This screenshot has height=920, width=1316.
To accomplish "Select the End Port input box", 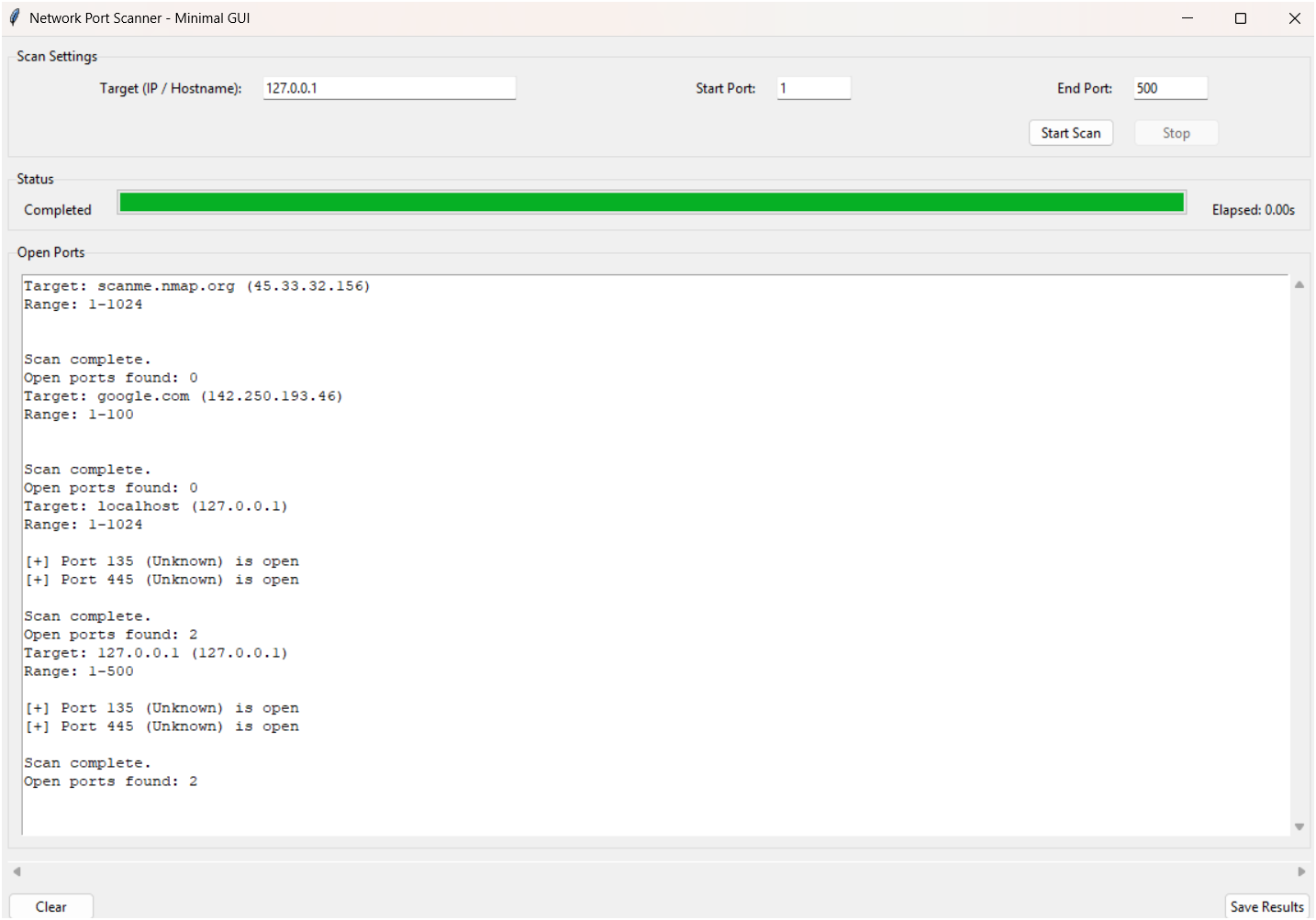I will click(1170, 88).
